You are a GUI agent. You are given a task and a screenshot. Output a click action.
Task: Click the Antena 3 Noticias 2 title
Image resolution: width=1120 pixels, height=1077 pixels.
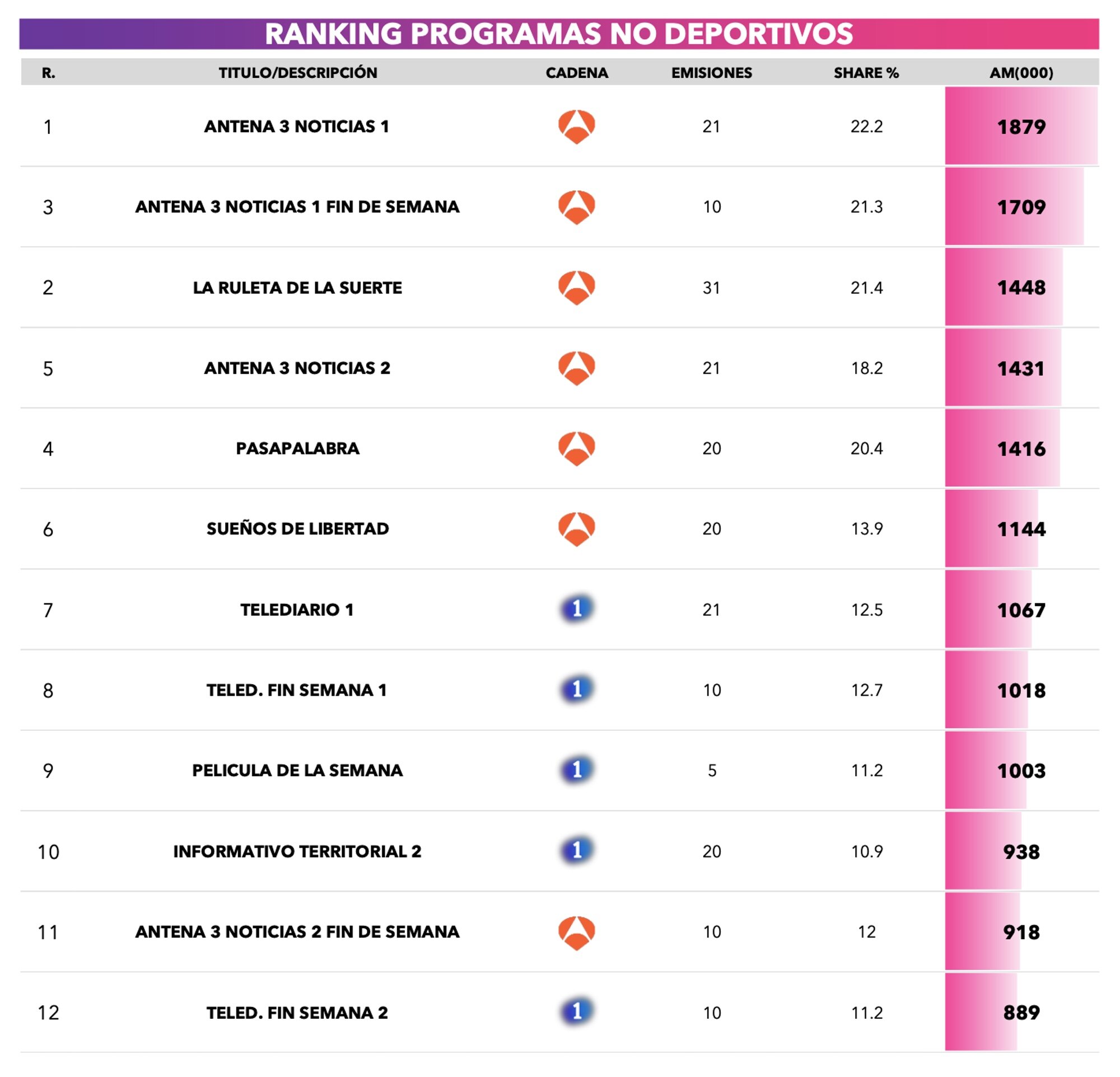pyautogui.click(x=297, y=368)
